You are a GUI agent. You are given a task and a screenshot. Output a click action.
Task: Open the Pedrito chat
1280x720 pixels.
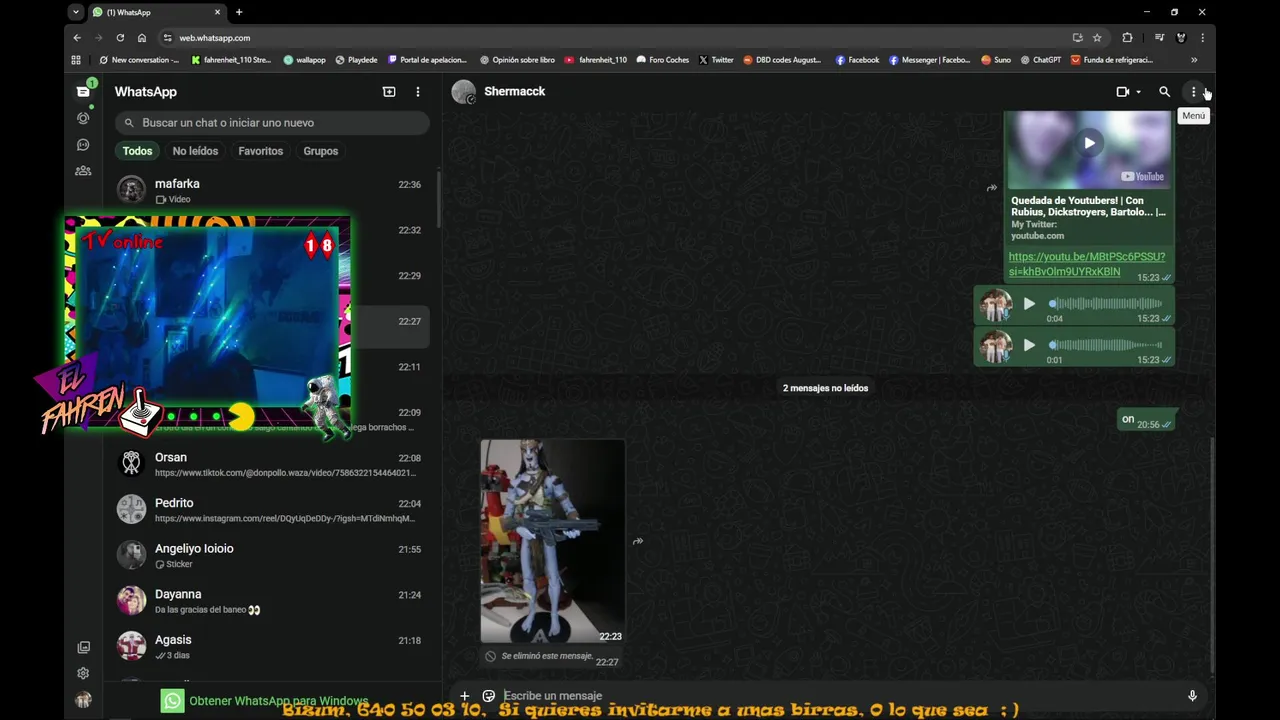[270, 510]
